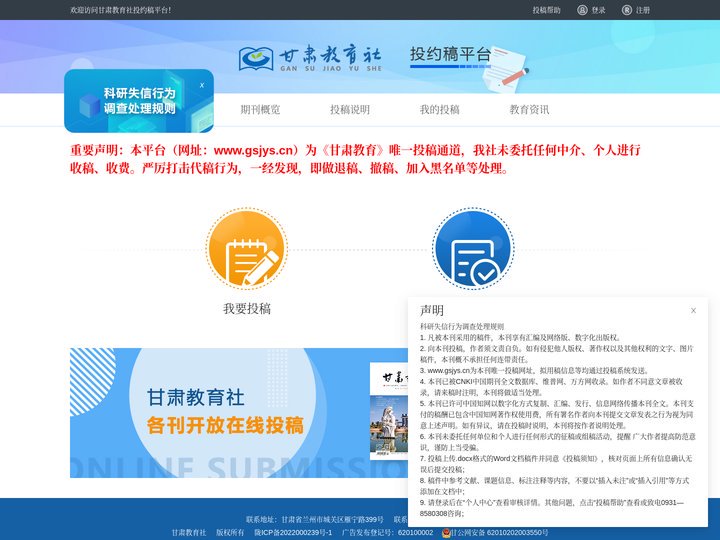Click the 各刊开放在线投稿 banner
The height and width of the screenshot is (540, 720).
coord(239,413)
